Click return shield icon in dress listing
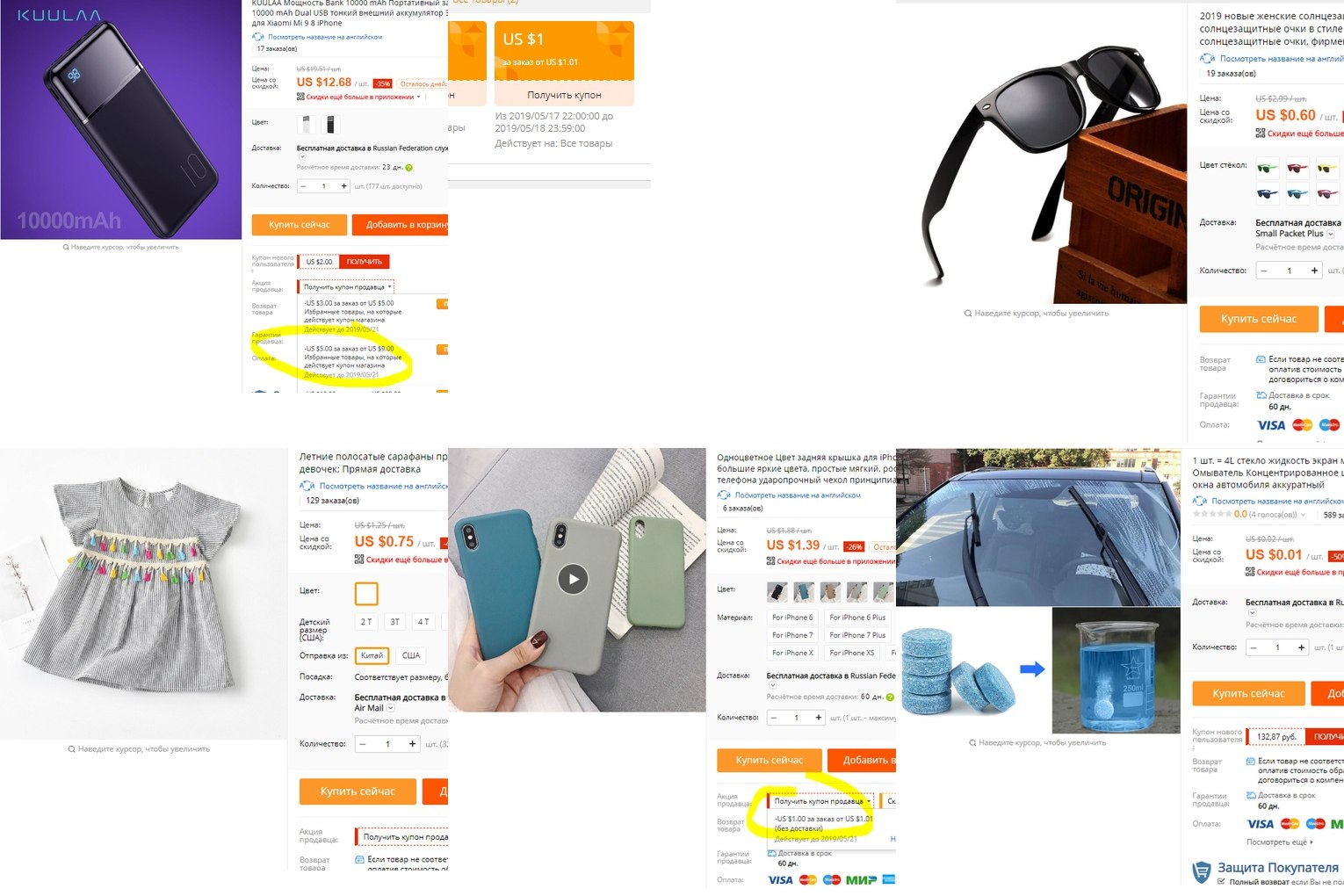 coord(359,859)
